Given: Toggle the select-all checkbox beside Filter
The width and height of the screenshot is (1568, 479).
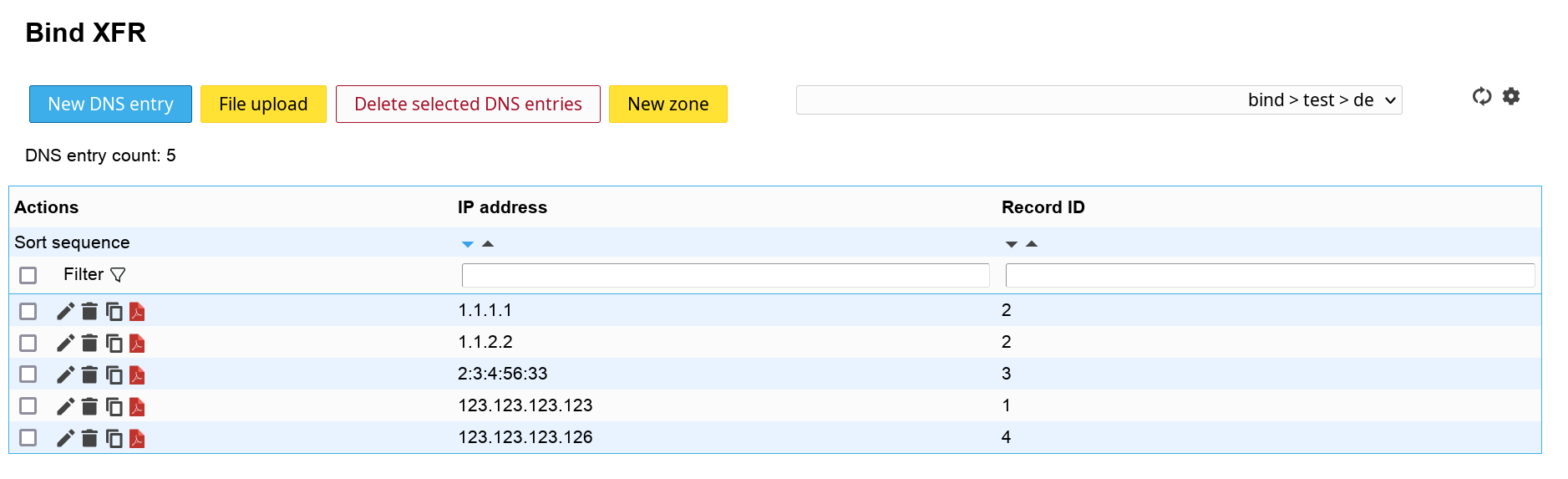Looking at the screenshot, I should click(28, 275).
